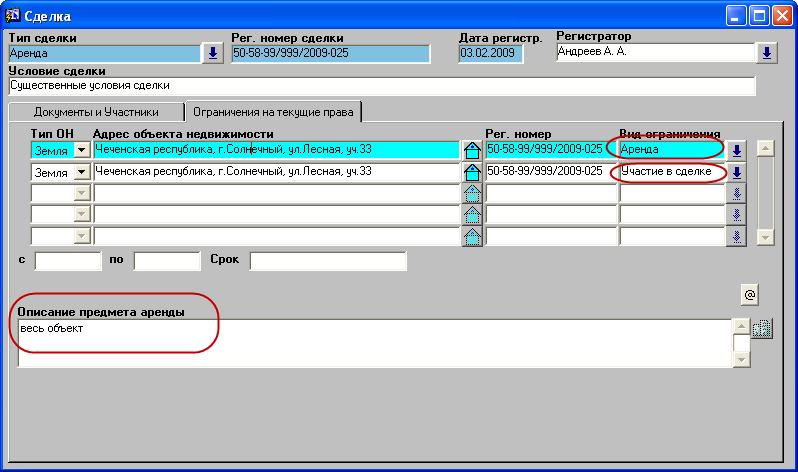
Task: Click Рег. номер cell in the Аренда row
Action: pos(551,150)
